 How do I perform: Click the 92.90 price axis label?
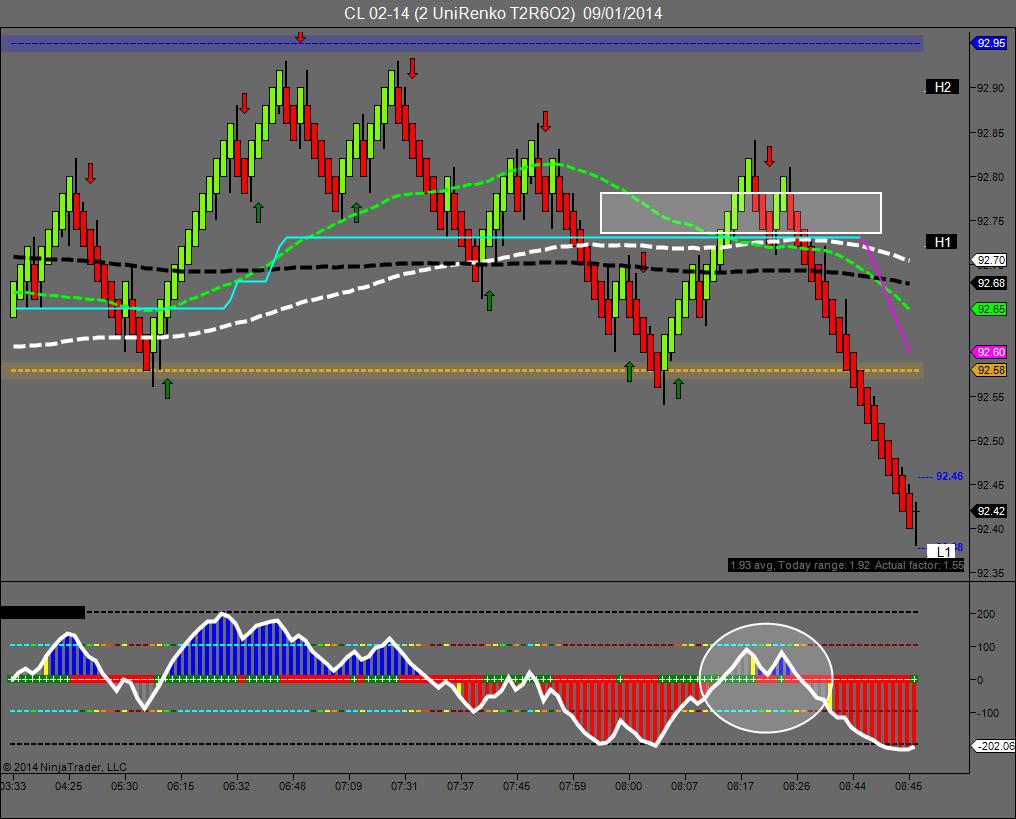pyautogui.click(x=990, y=88)
